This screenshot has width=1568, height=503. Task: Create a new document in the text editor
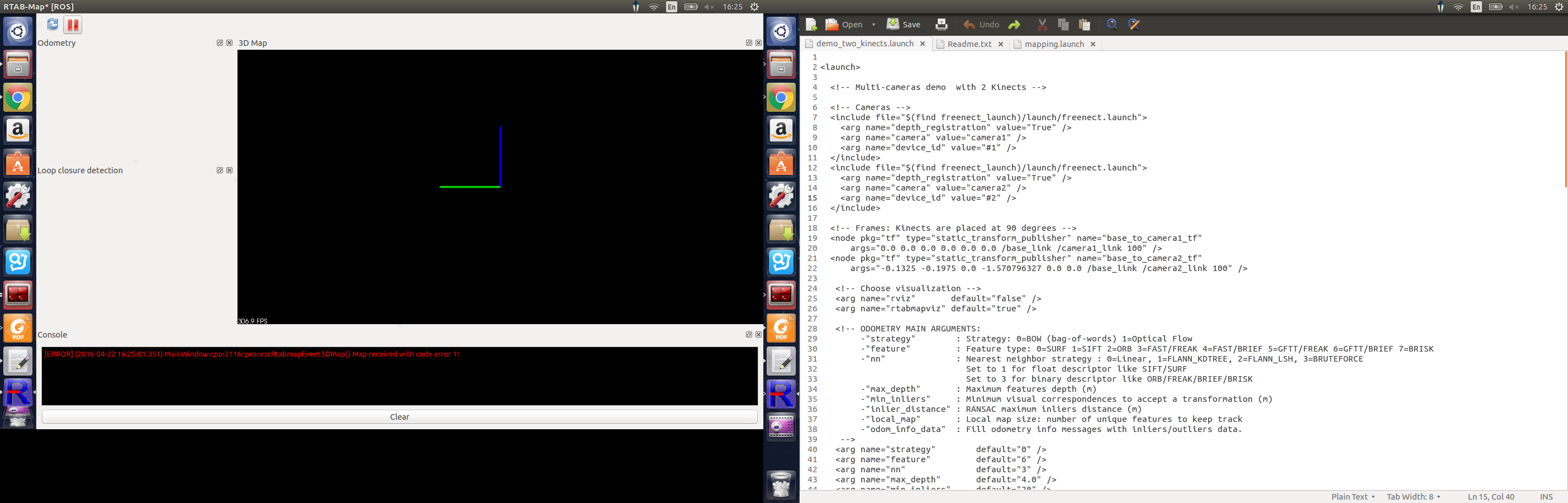pos(811,25)
